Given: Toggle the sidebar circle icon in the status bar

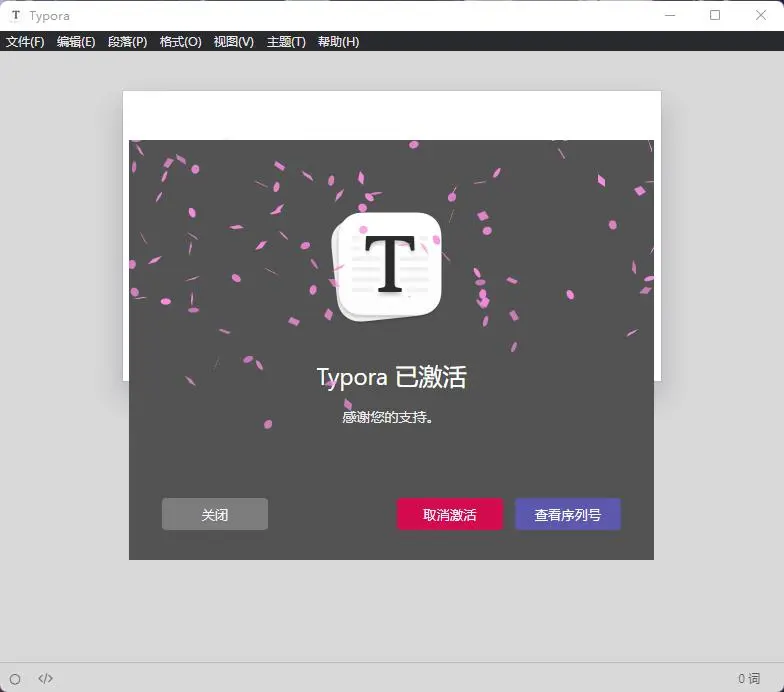Looking at the screenshot, I should click(15, 679).
